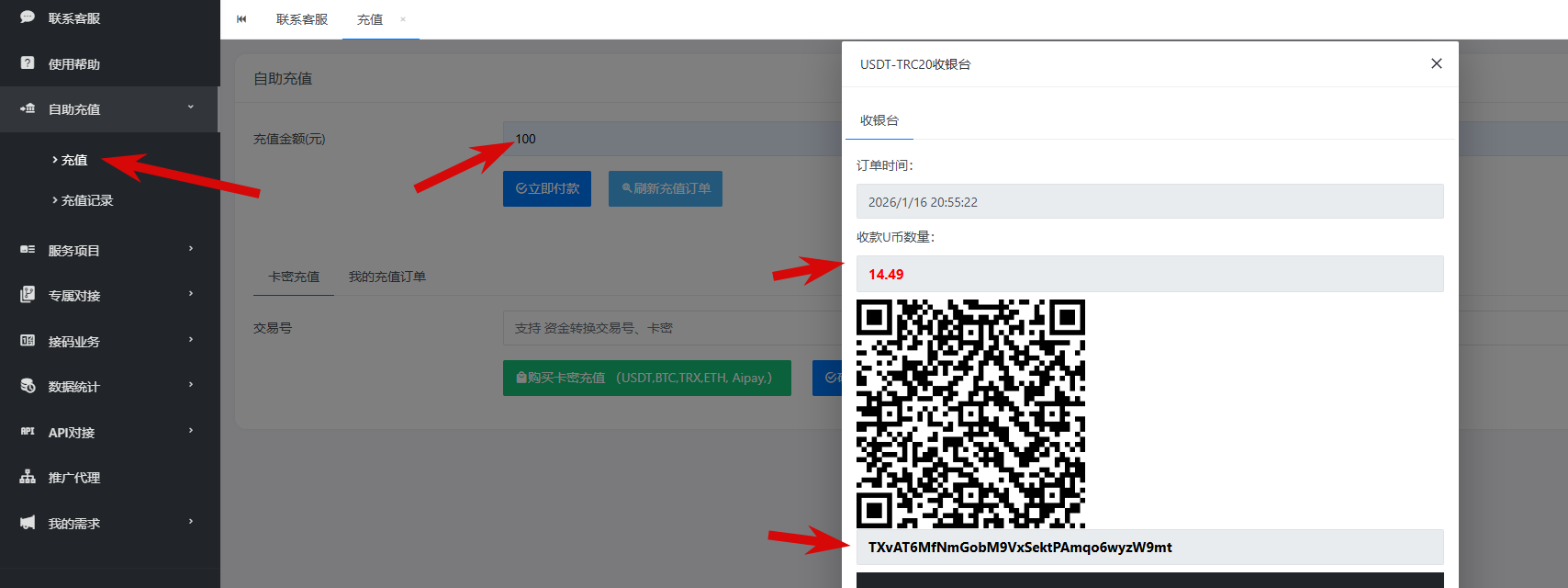Click the TRC20 wallet address field
Viewport: 1568px width, 588px height.
[1150, 547]
